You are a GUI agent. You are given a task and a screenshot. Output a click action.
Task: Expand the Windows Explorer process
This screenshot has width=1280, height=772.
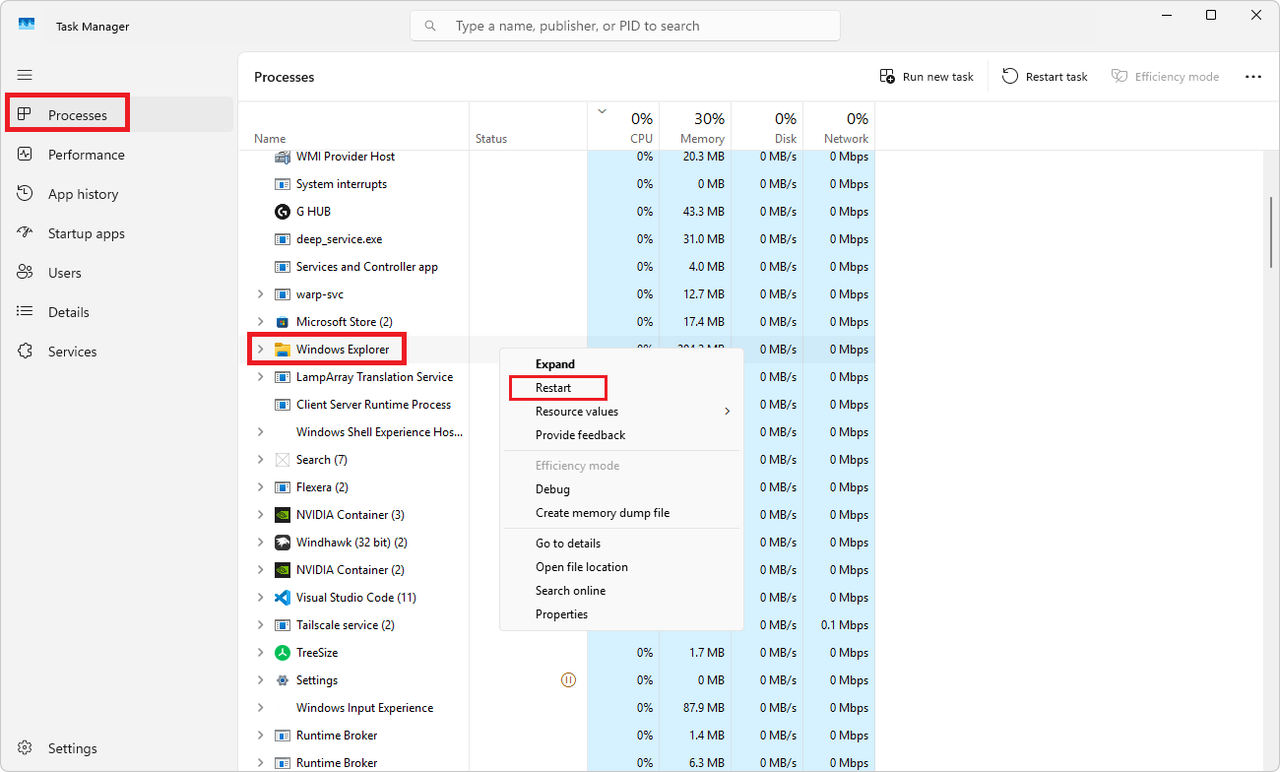(x=260, y=350)
